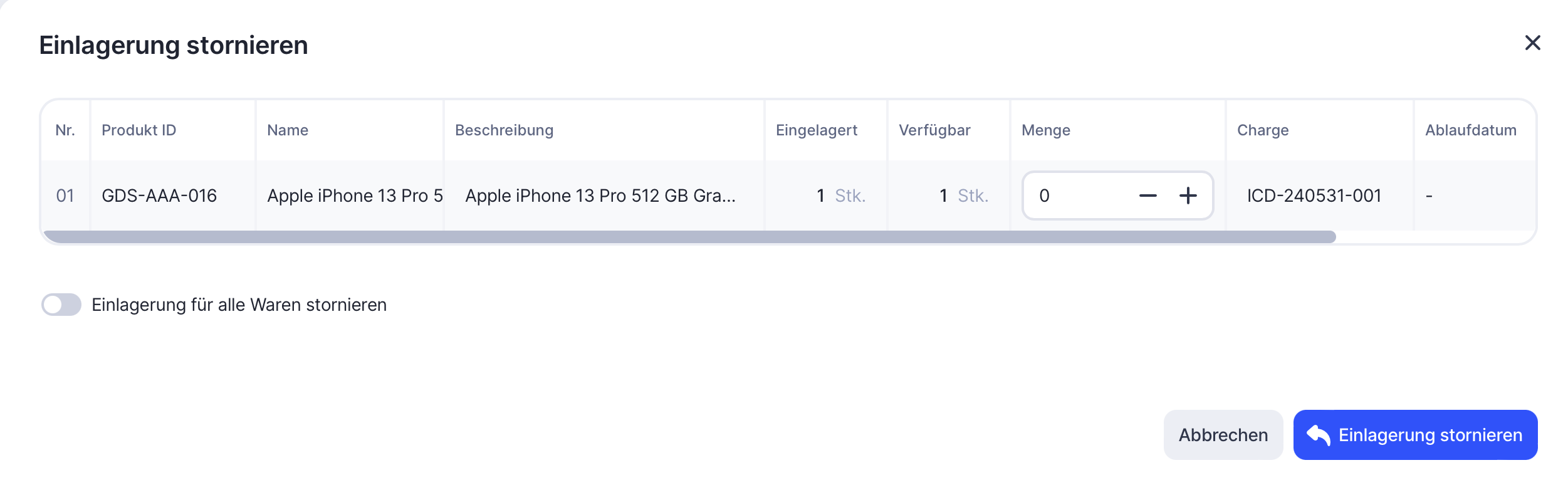Select product ID cell GDS-AAA-016
This screenshot has width=1568, height=480.
(159, 196)
